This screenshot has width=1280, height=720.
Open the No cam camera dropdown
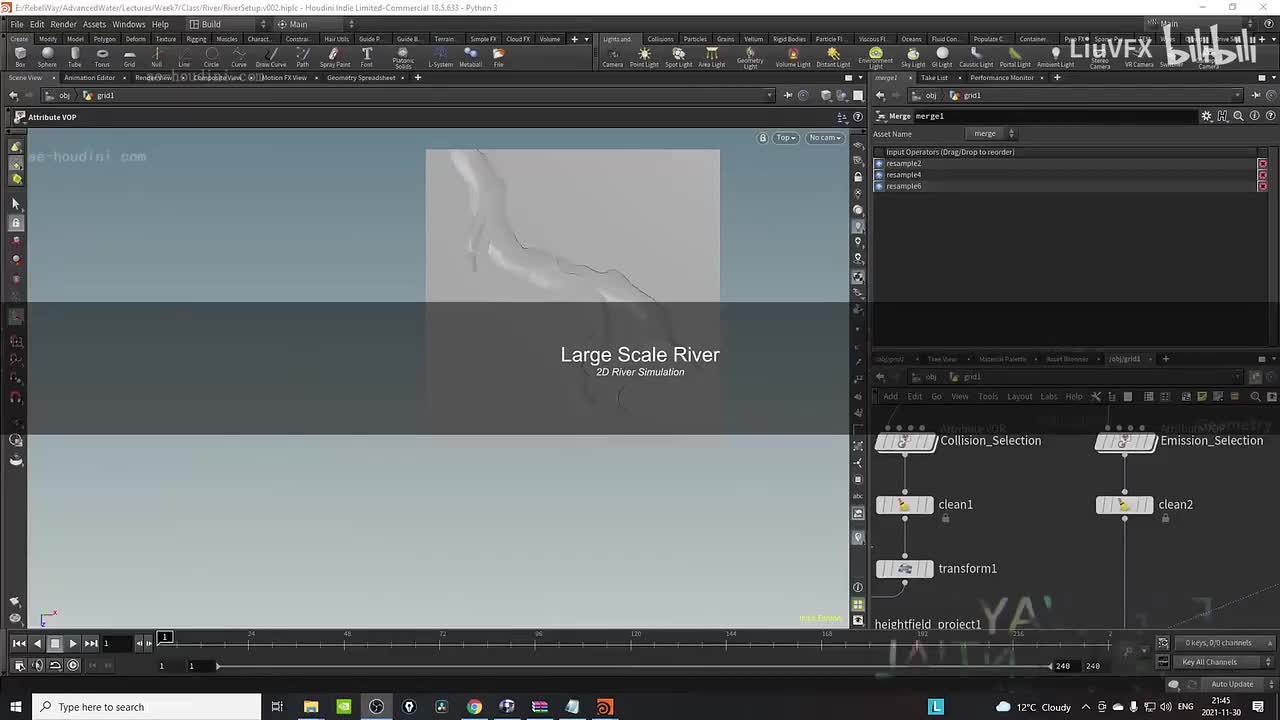point(825,138)
